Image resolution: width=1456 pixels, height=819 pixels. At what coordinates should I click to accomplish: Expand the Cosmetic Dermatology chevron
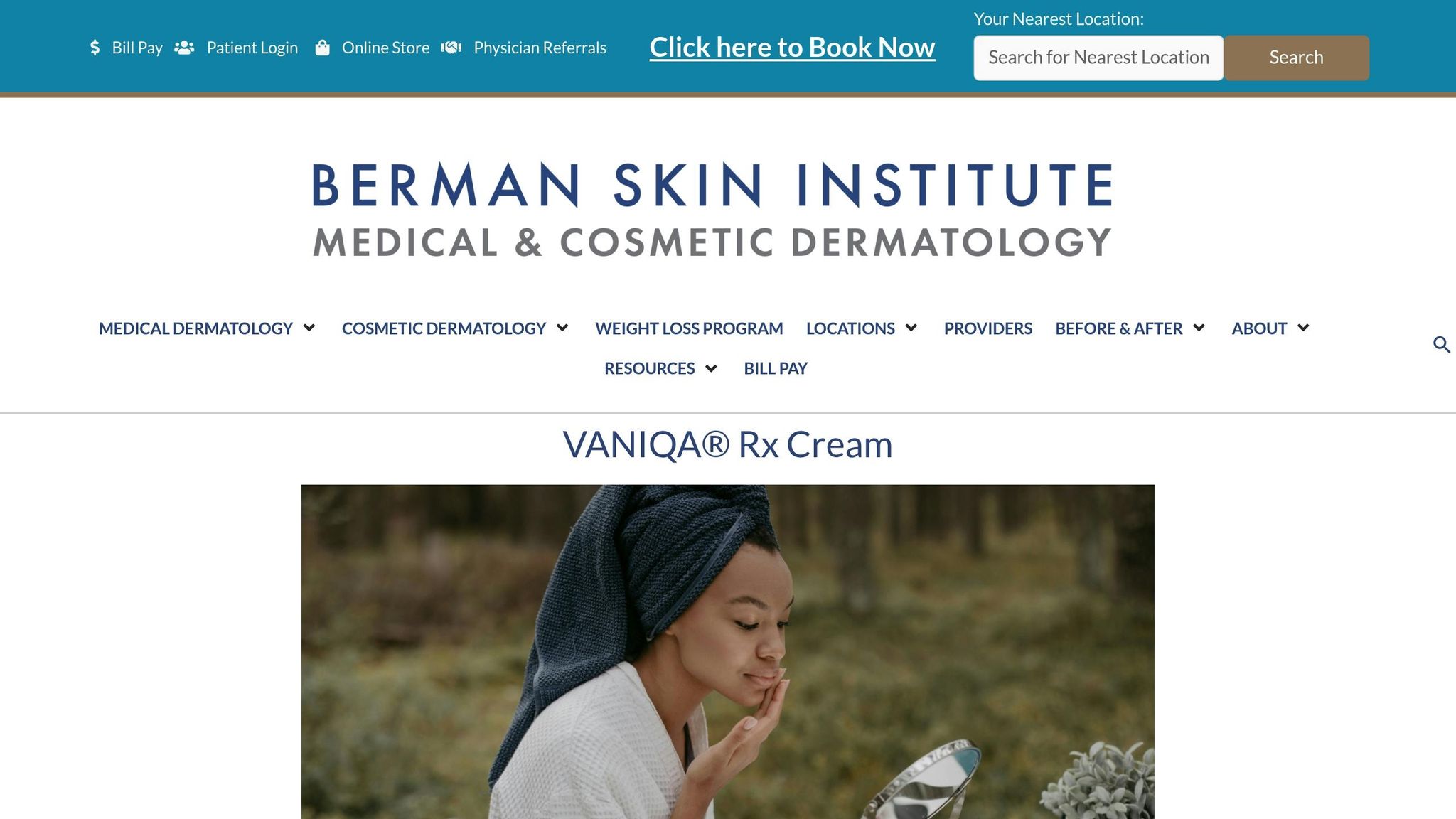coord(562,328)
